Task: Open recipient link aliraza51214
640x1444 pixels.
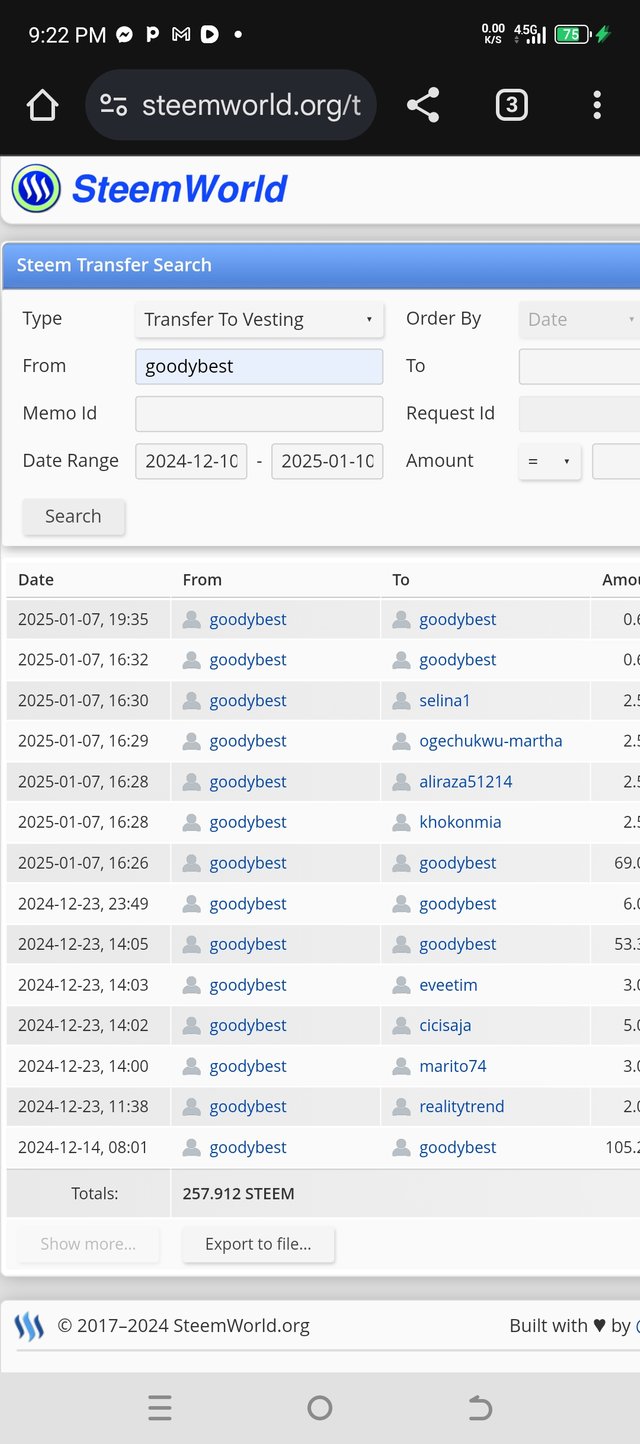Action: tap(466, 782)
